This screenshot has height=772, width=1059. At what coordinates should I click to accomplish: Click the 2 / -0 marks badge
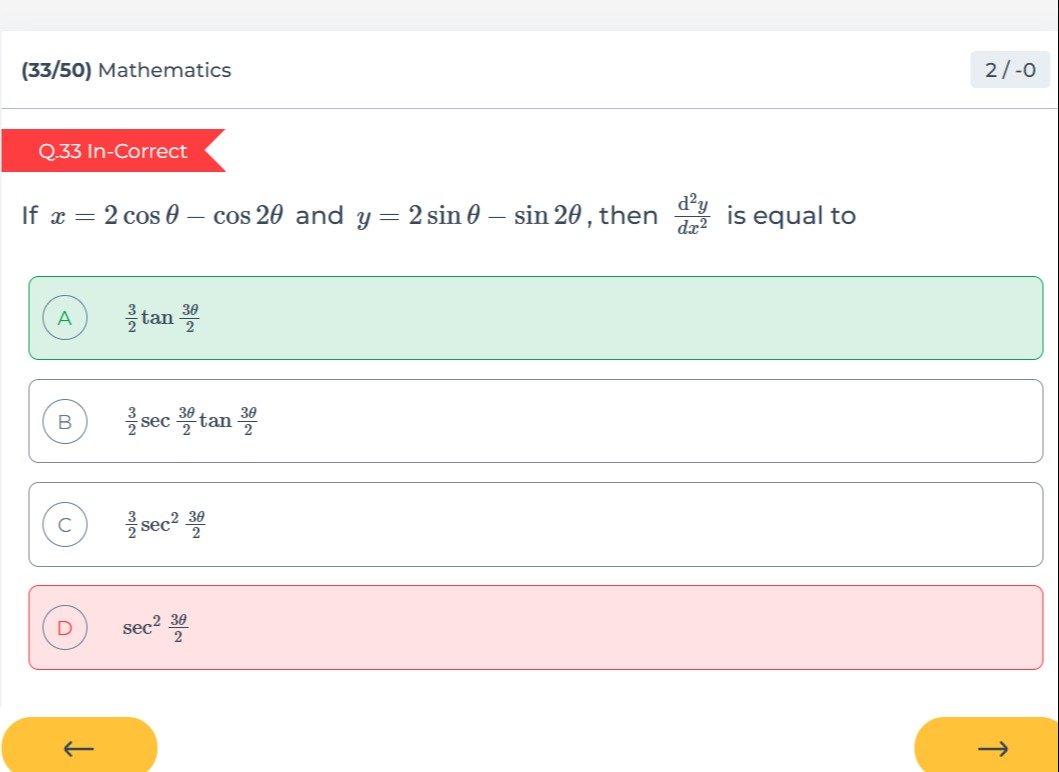(x=1010, y=70)
